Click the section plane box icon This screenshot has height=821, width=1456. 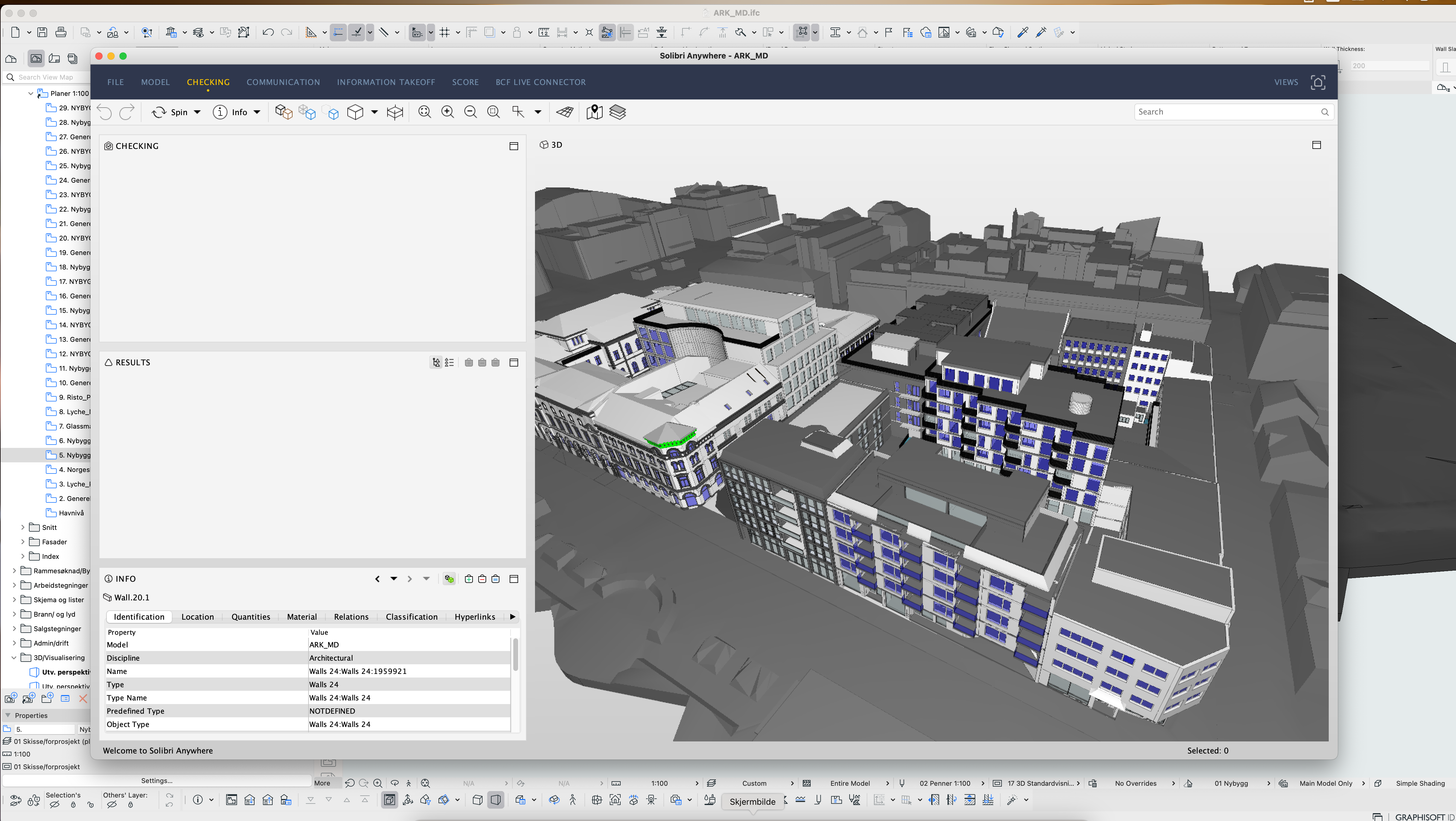tap(394, 112)
